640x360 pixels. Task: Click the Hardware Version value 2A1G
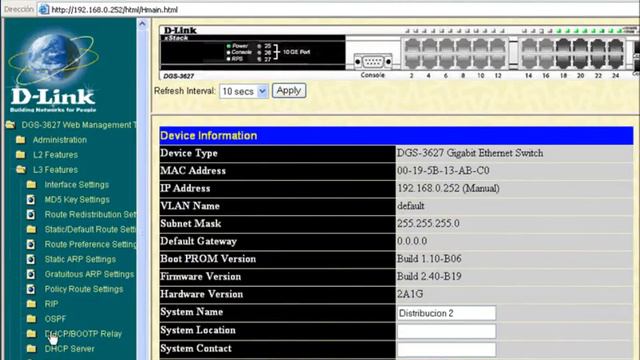410,294
